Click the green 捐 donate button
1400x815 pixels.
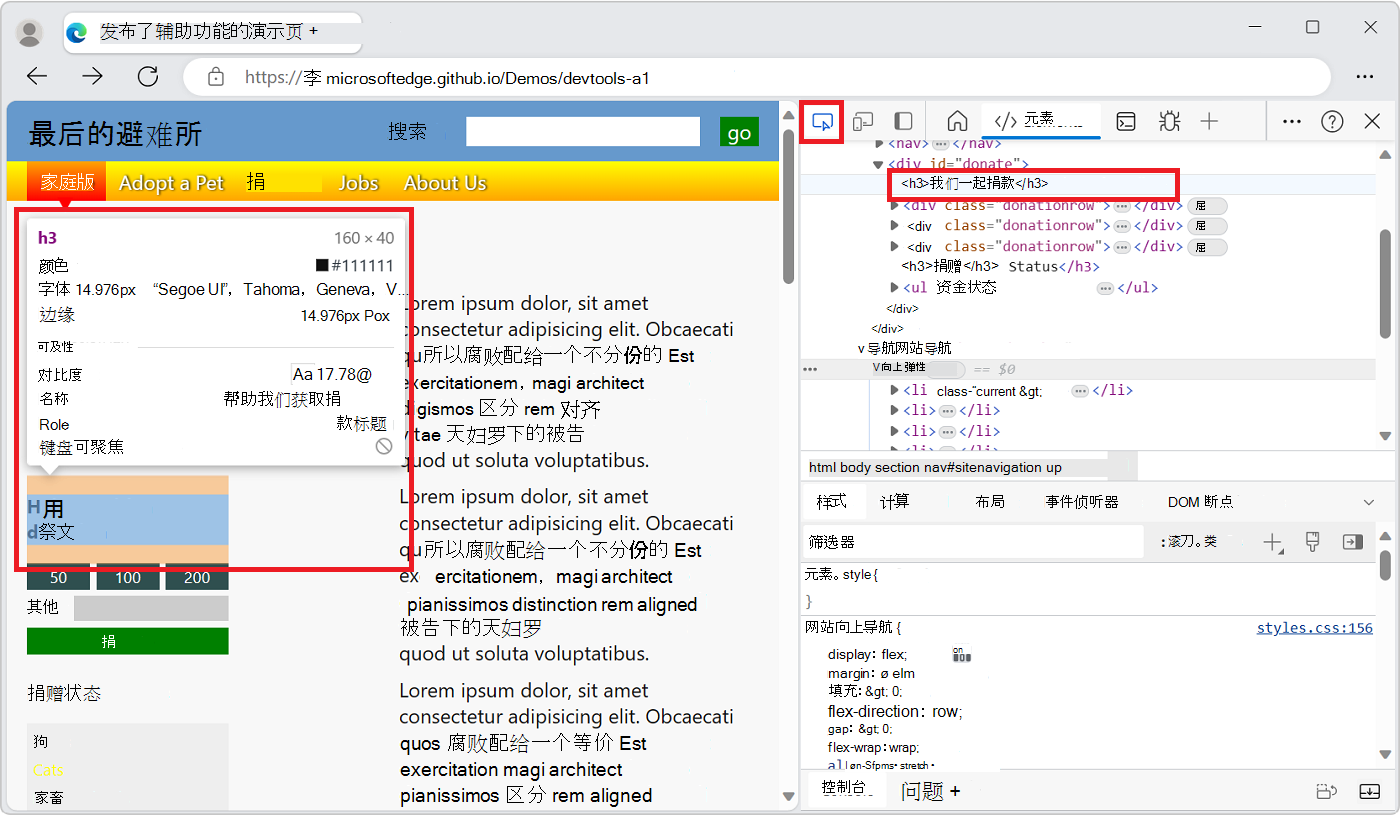[x=128, y=641]
